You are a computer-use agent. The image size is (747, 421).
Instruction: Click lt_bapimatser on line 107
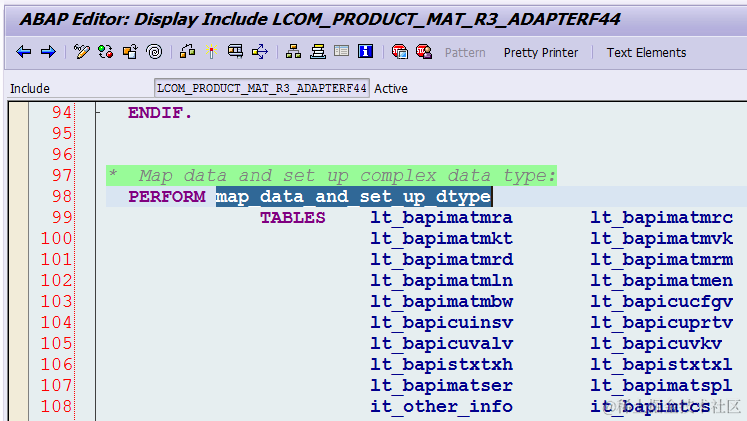442,385
